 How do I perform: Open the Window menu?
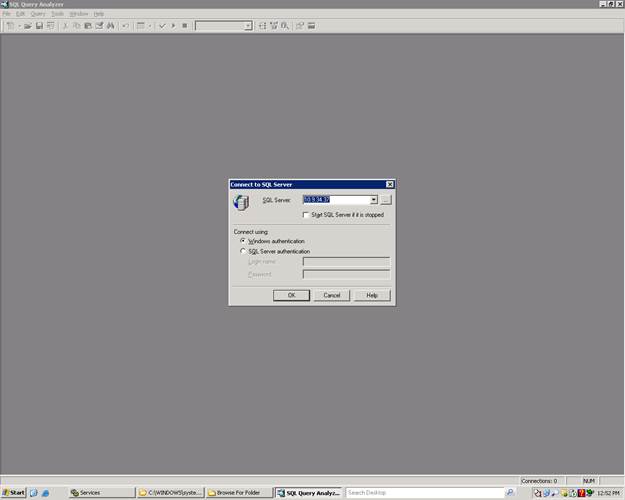pos(79,14)
